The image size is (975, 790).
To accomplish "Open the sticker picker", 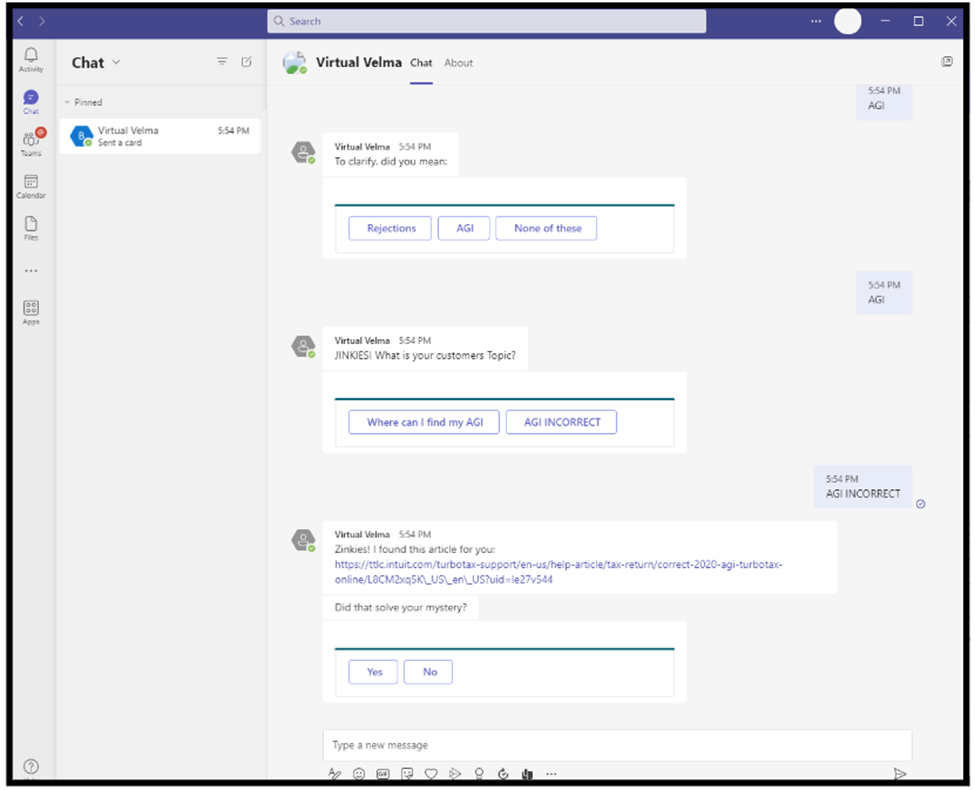I will [407, 774].
